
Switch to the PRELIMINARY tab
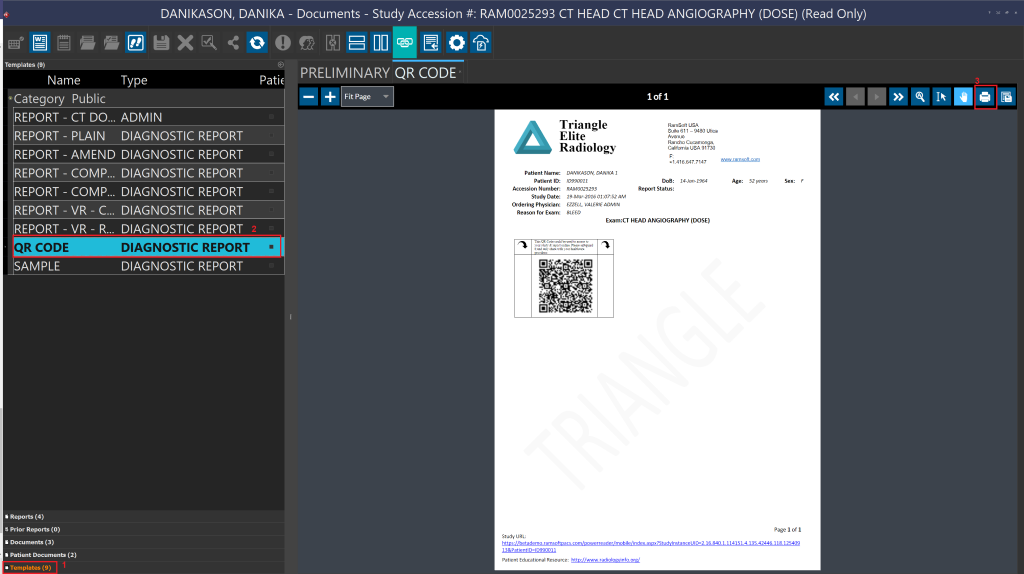coord(344,73)
